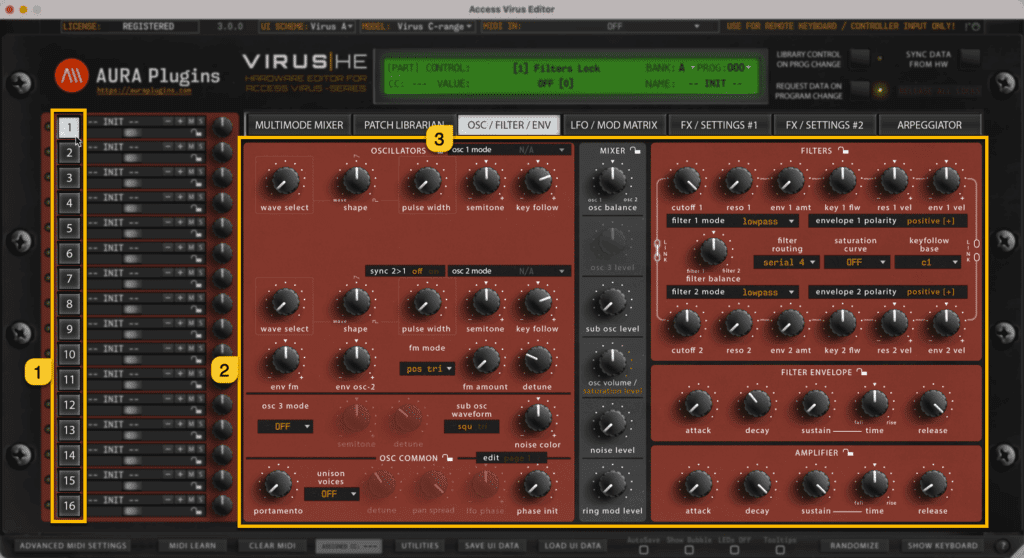This screenshot has width=1024, height=558.
Task: Click the help question mark icon
Action: (x=1004, y=546)
